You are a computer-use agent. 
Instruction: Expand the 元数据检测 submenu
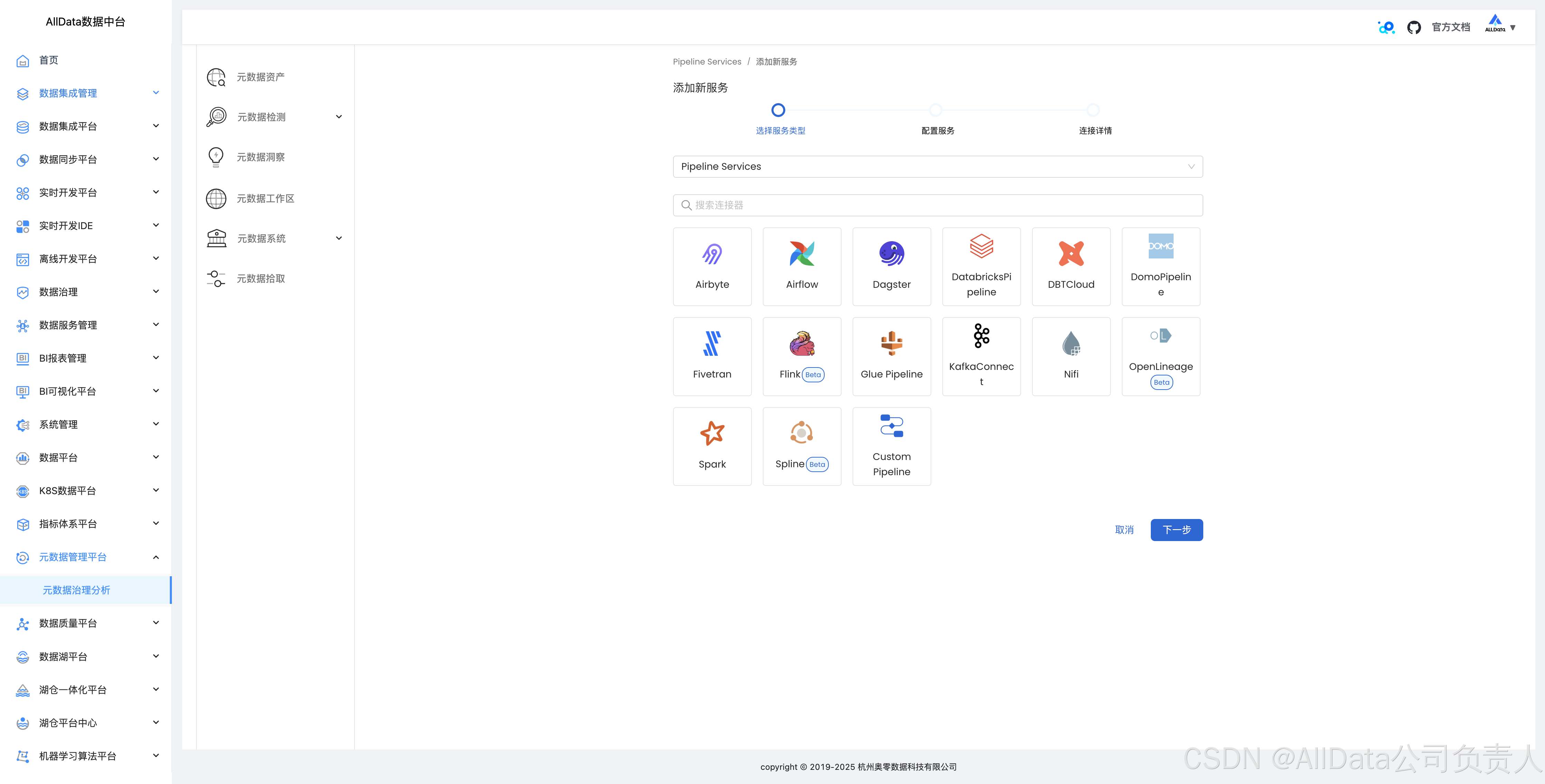pos(275,117)
